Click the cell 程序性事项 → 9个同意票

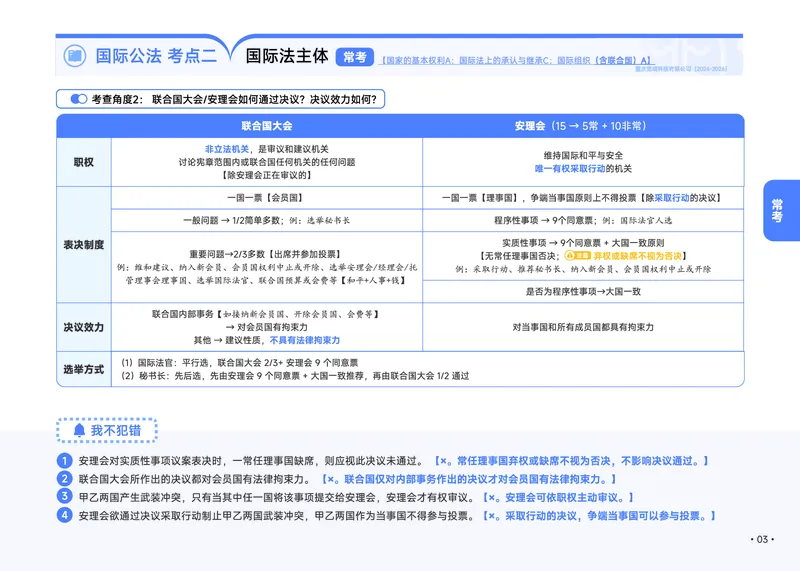click(583, 220)
